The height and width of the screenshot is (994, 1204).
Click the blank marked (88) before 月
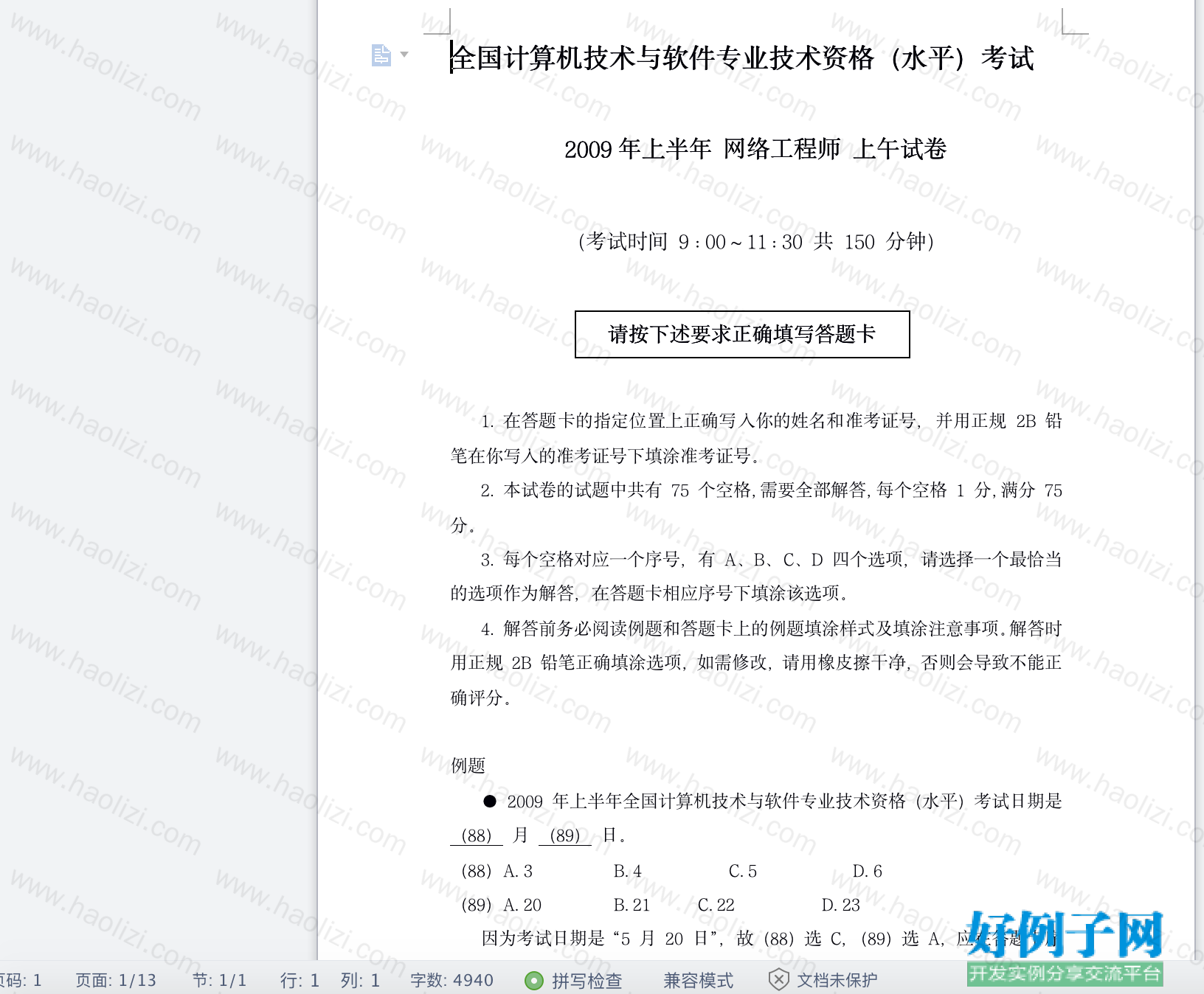click(476, 835)
